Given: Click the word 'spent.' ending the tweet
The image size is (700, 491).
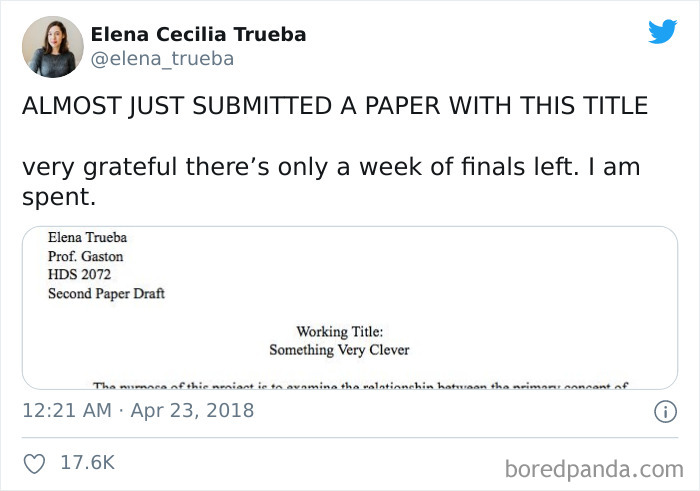Looking at the screenshot, I should pyautogui.click(x=58, y=198).
